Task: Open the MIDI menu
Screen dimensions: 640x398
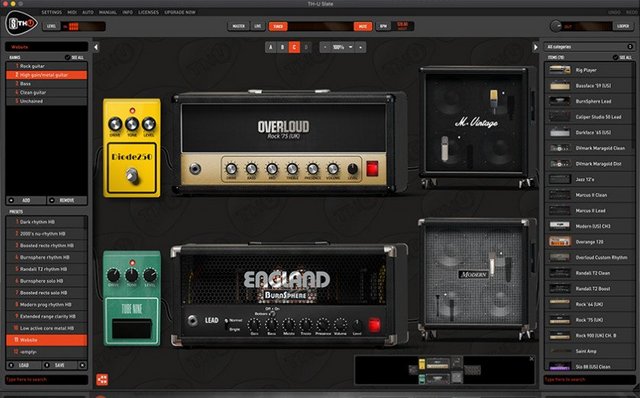Action: 72,12
